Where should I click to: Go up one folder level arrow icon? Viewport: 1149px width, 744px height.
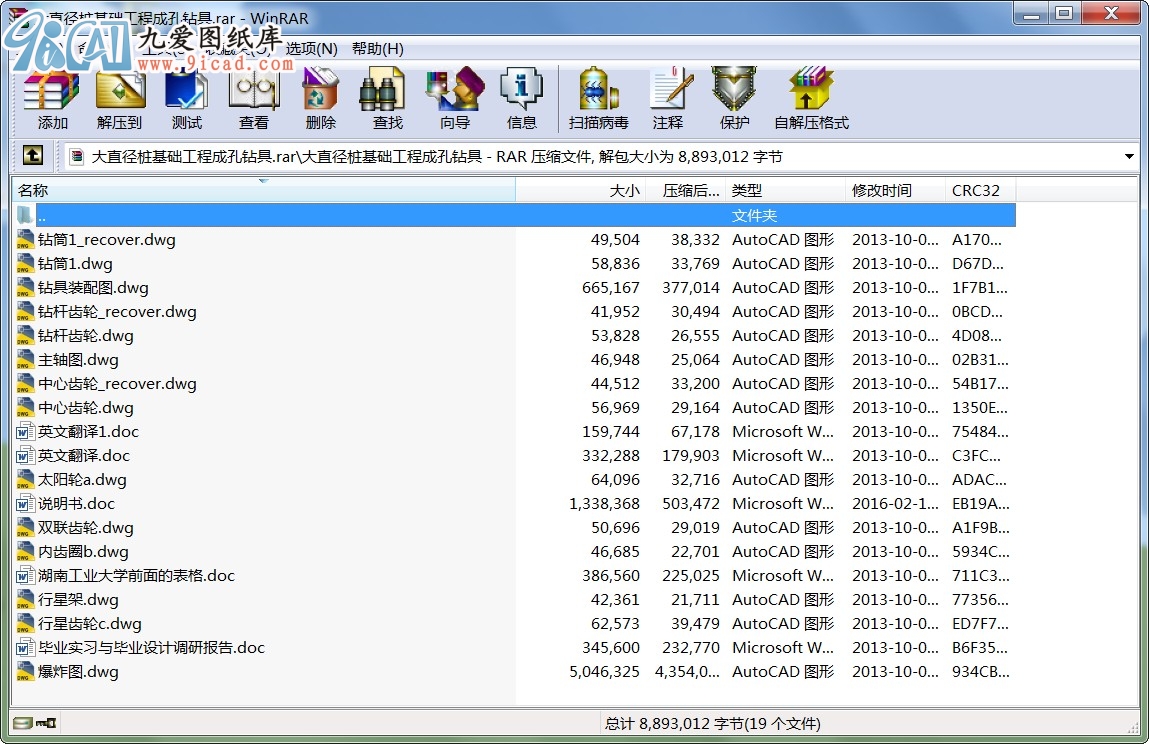coord(32,155)
